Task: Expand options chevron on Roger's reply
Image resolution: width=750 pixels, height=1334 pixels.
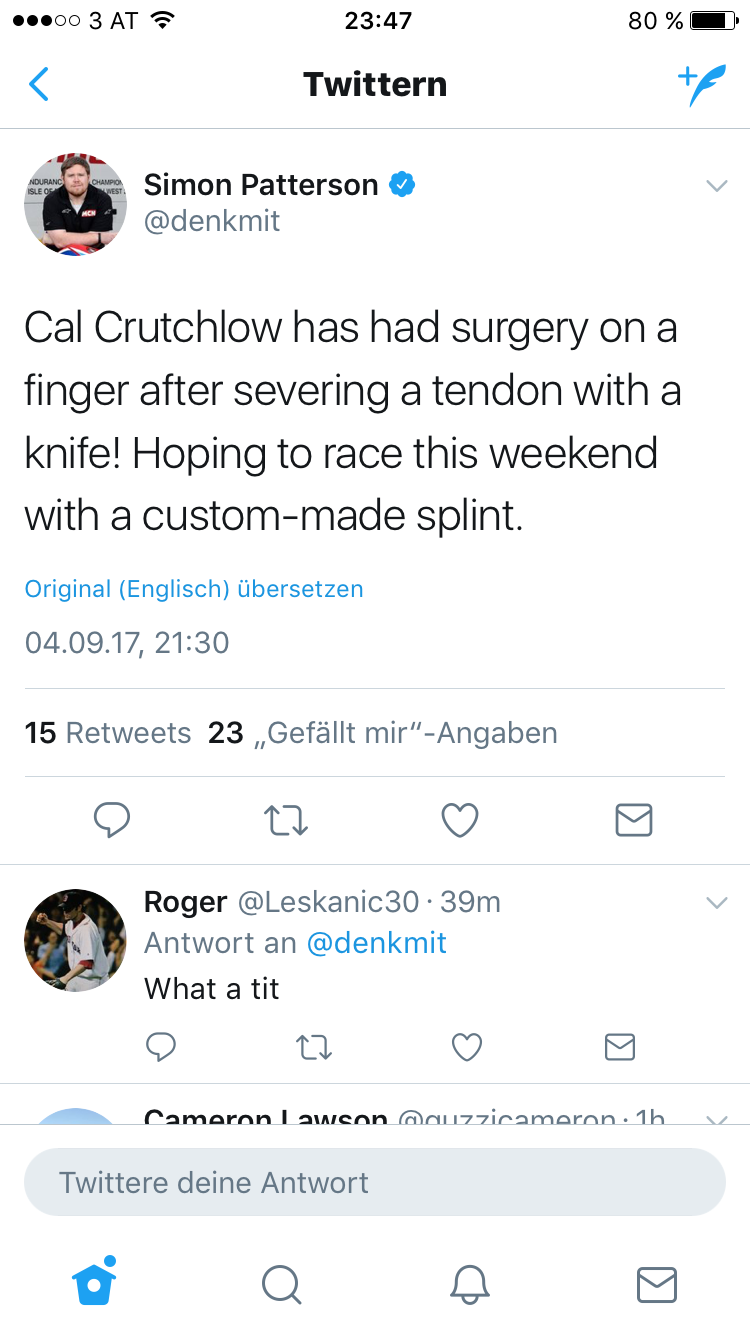Action: (716, 903)
